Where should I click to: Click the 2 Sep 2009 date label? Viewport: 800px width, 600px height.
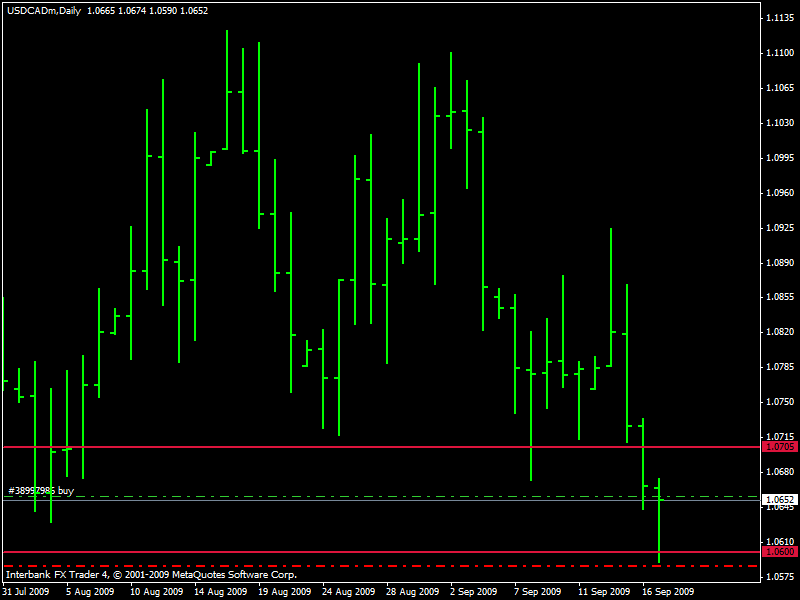pyautogui.click(x=473, y=591)
